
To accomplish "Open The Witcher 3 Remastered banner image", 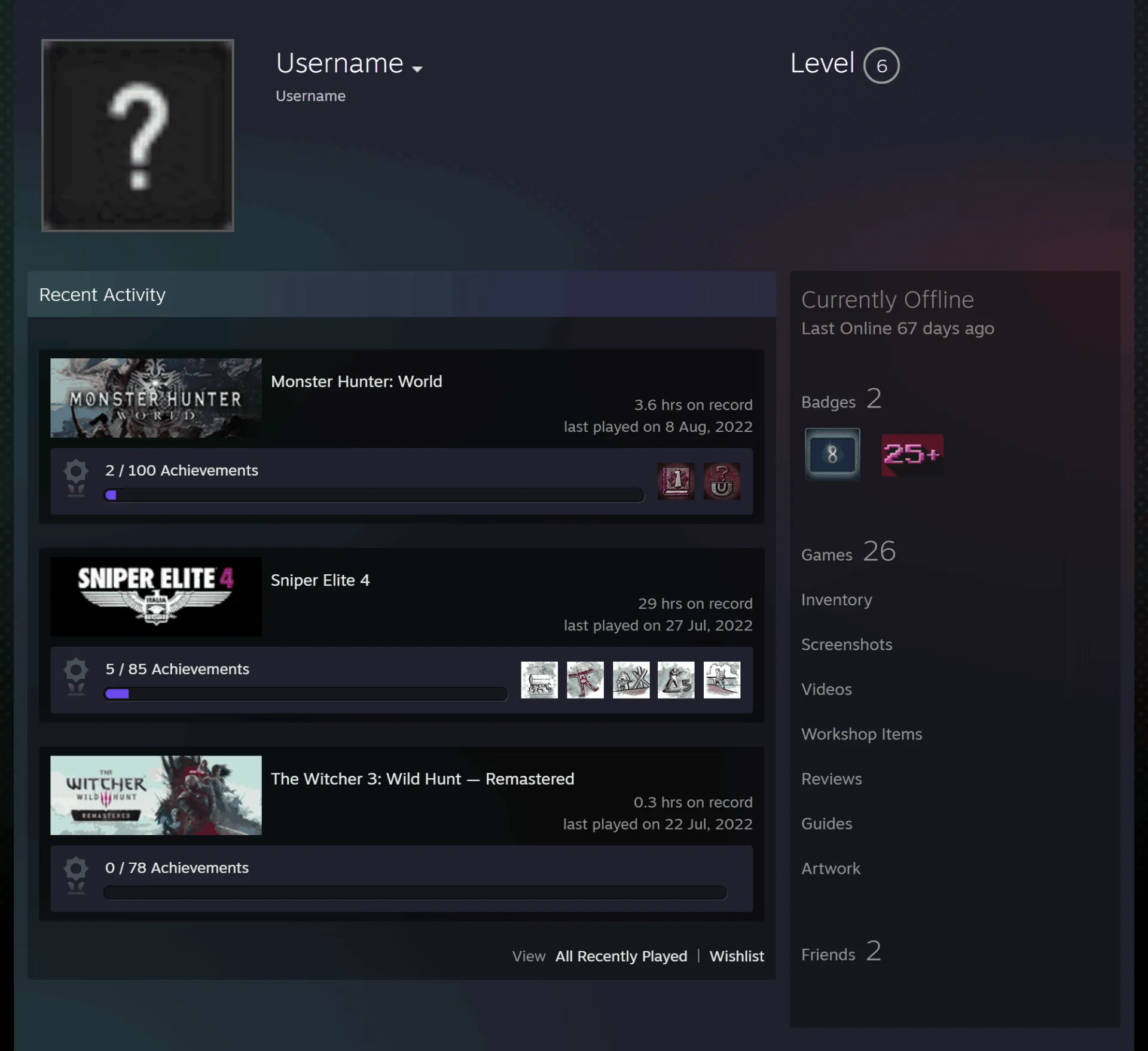I will (x=156, y=795).
